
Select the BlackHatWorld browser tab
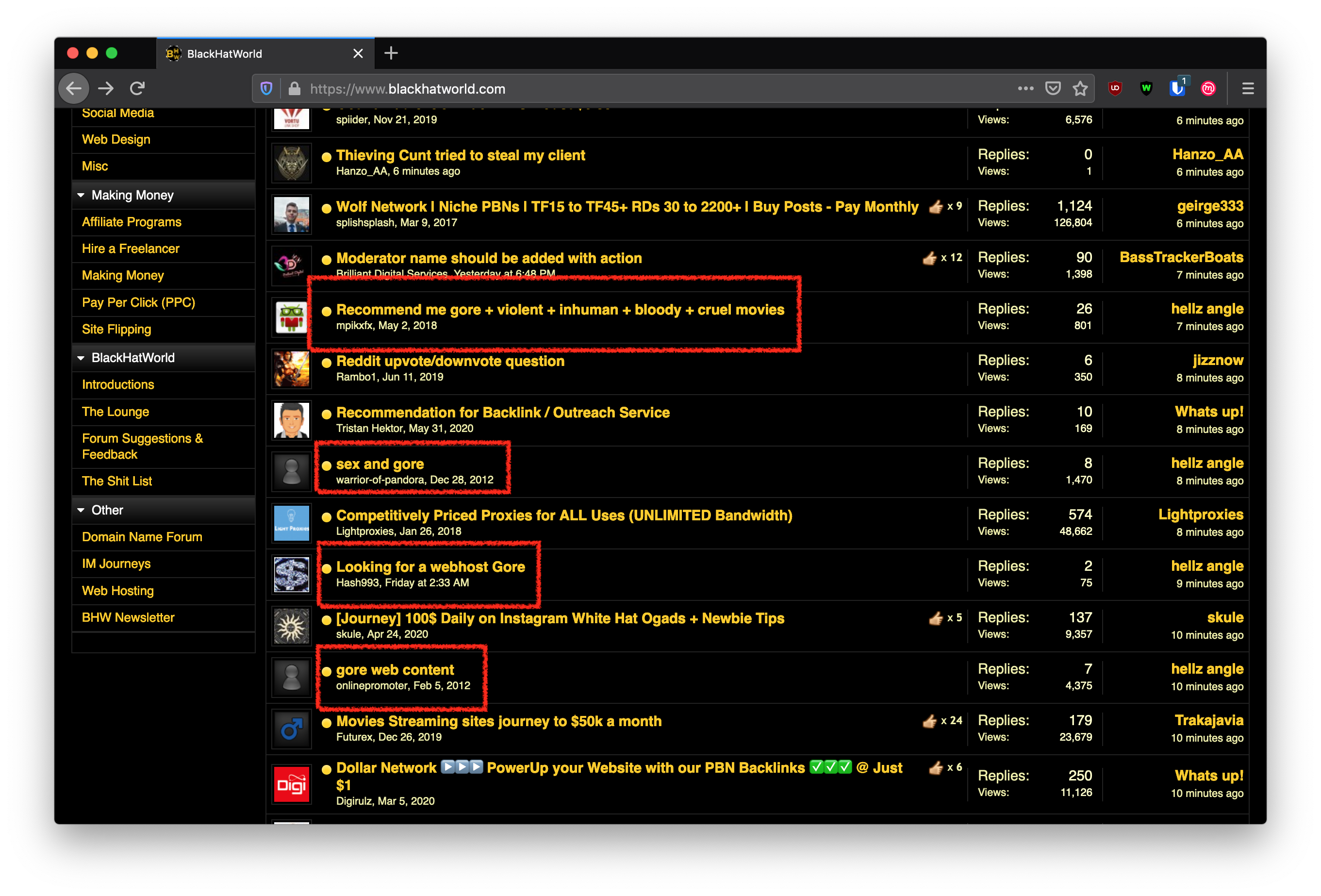pos(265,53)
